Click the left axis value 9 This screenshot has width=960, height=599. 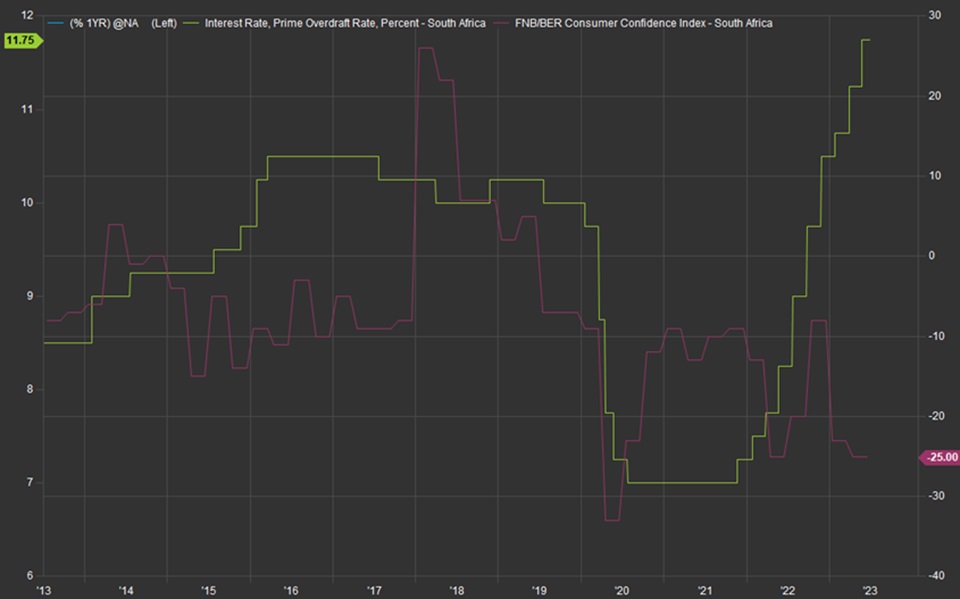tap(28, 296)
